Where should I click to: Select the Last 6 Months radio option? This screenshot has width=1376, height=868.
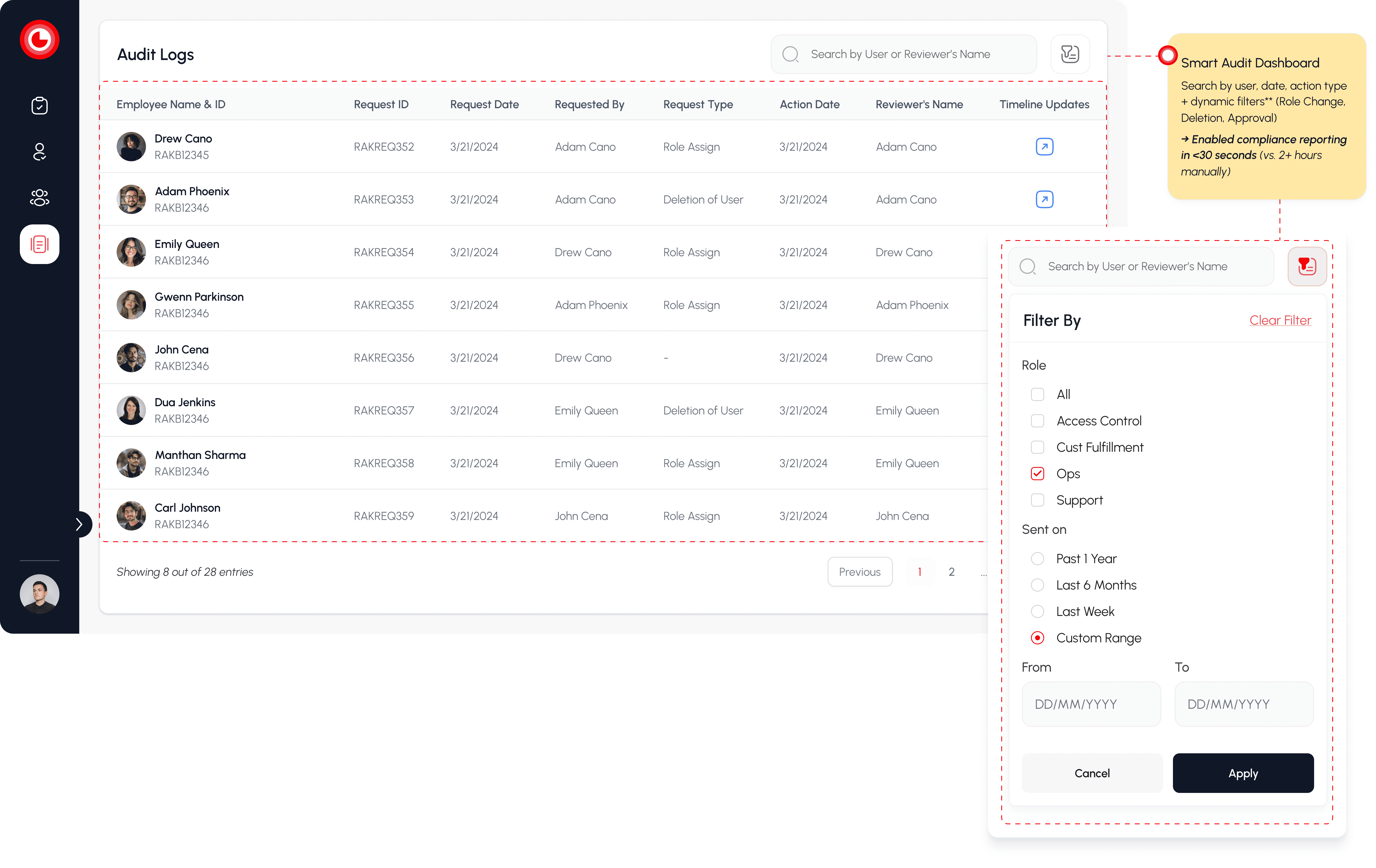pos(1037,585)
